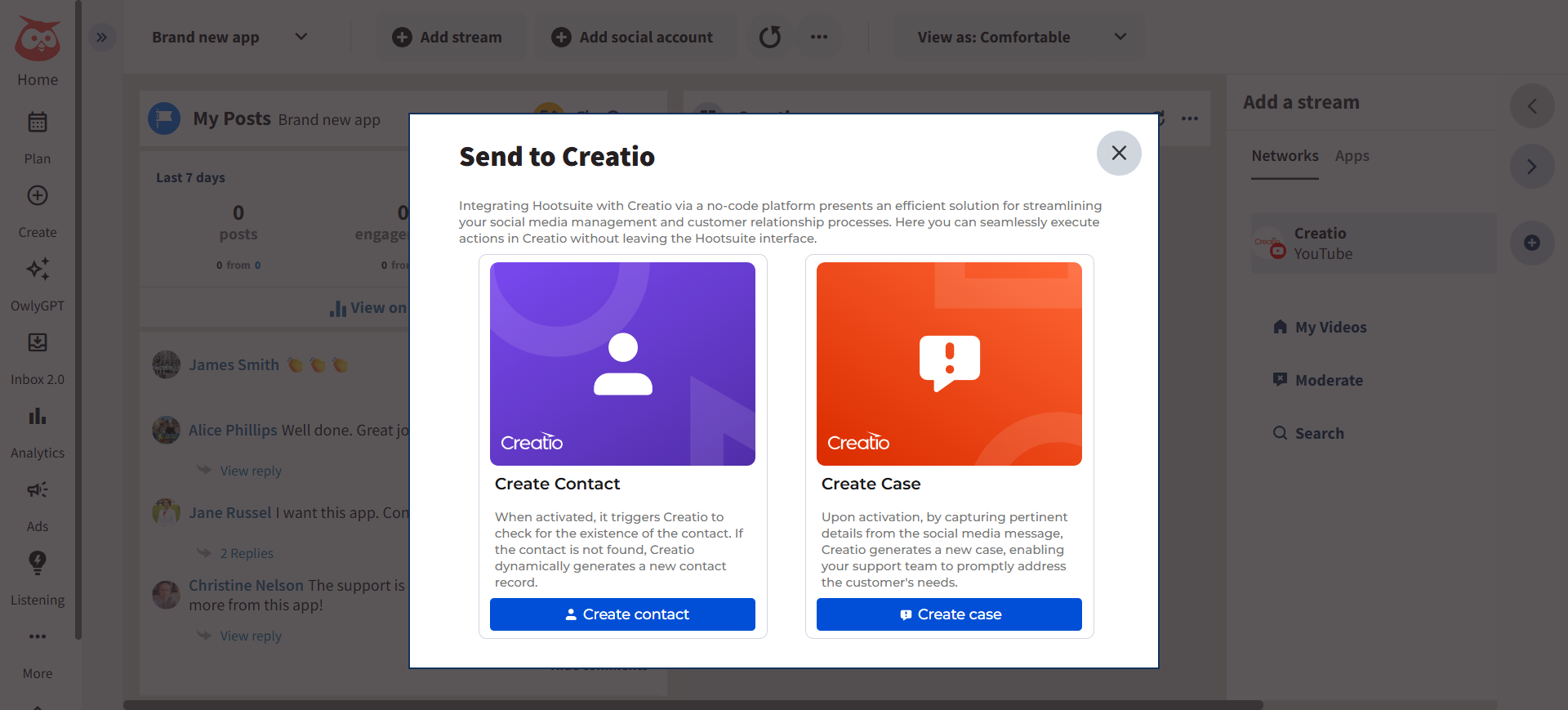
Task: Open the Plan calendar icon
Action: [38, 123]
